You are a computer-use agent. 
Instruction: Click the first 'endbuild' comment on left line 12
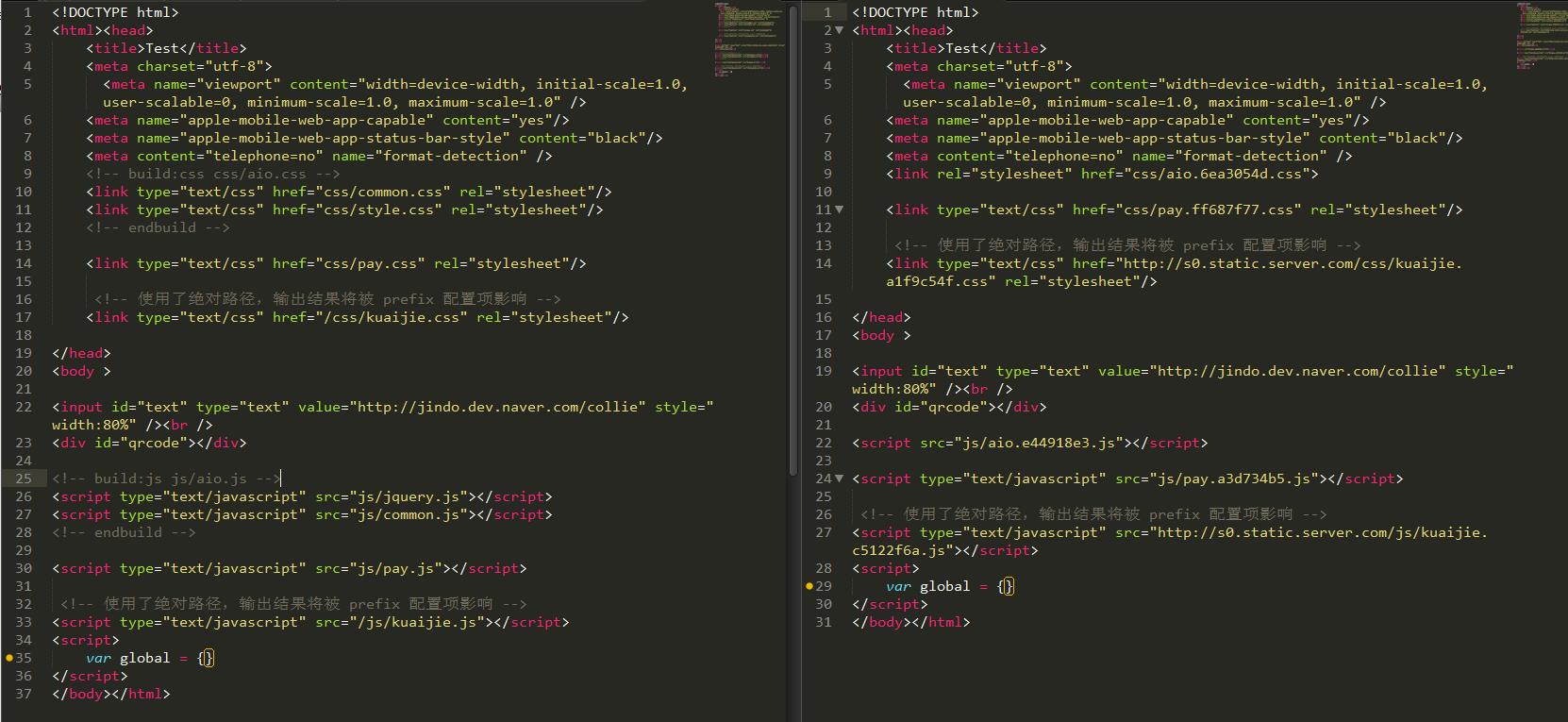[x=158, y=227]
